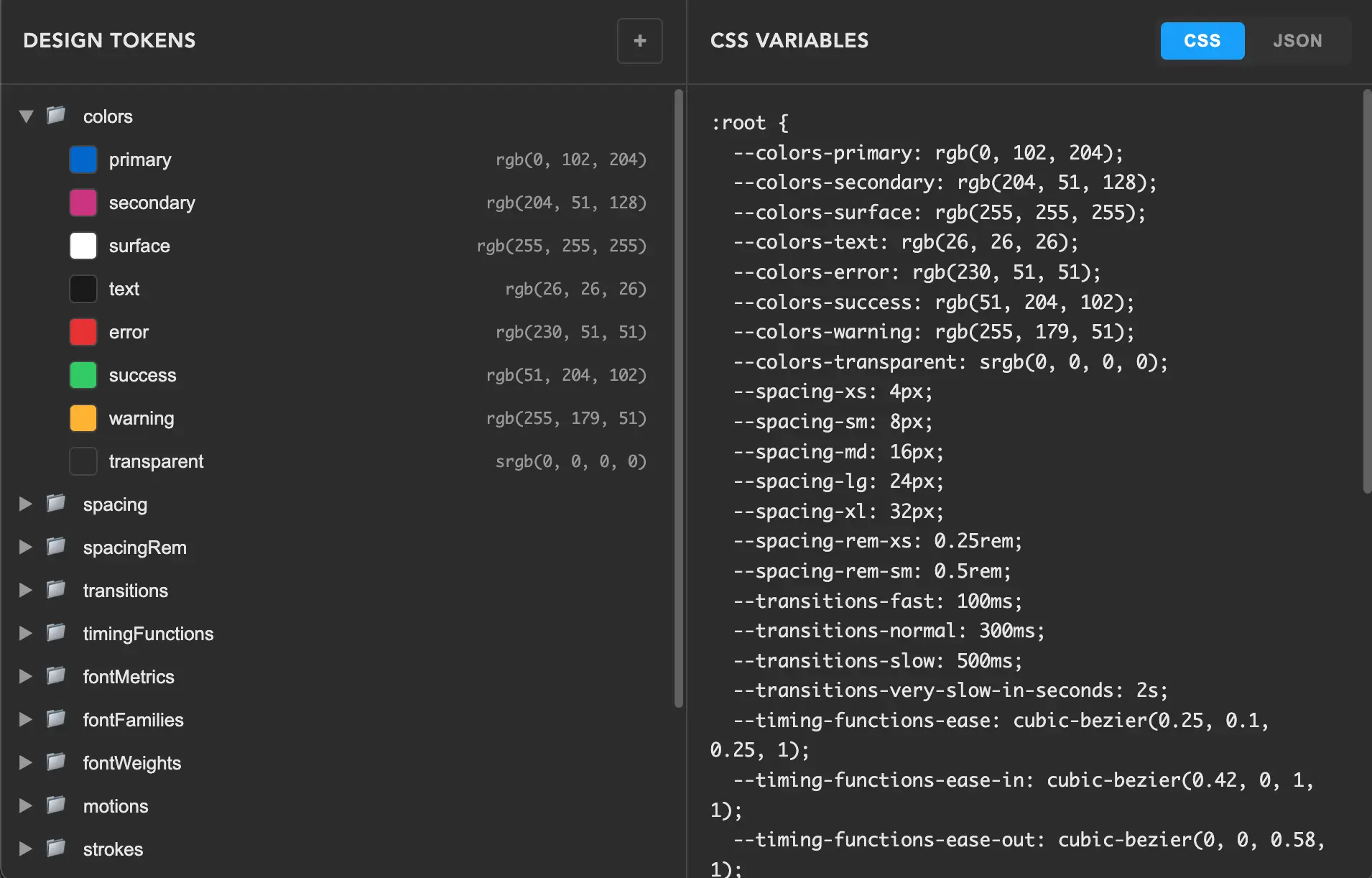Click the spacingRem folder icon
1372x878 pixels.
pos(55,547)
